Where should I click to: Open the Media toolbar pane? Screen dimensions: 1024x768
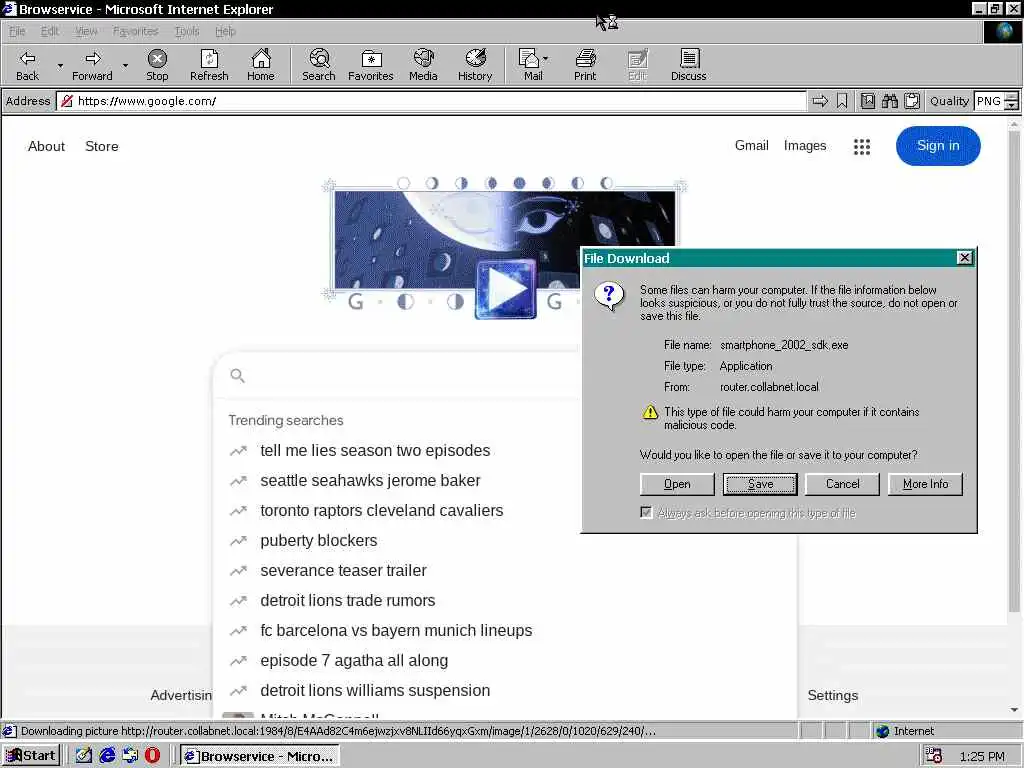(423, 65)
